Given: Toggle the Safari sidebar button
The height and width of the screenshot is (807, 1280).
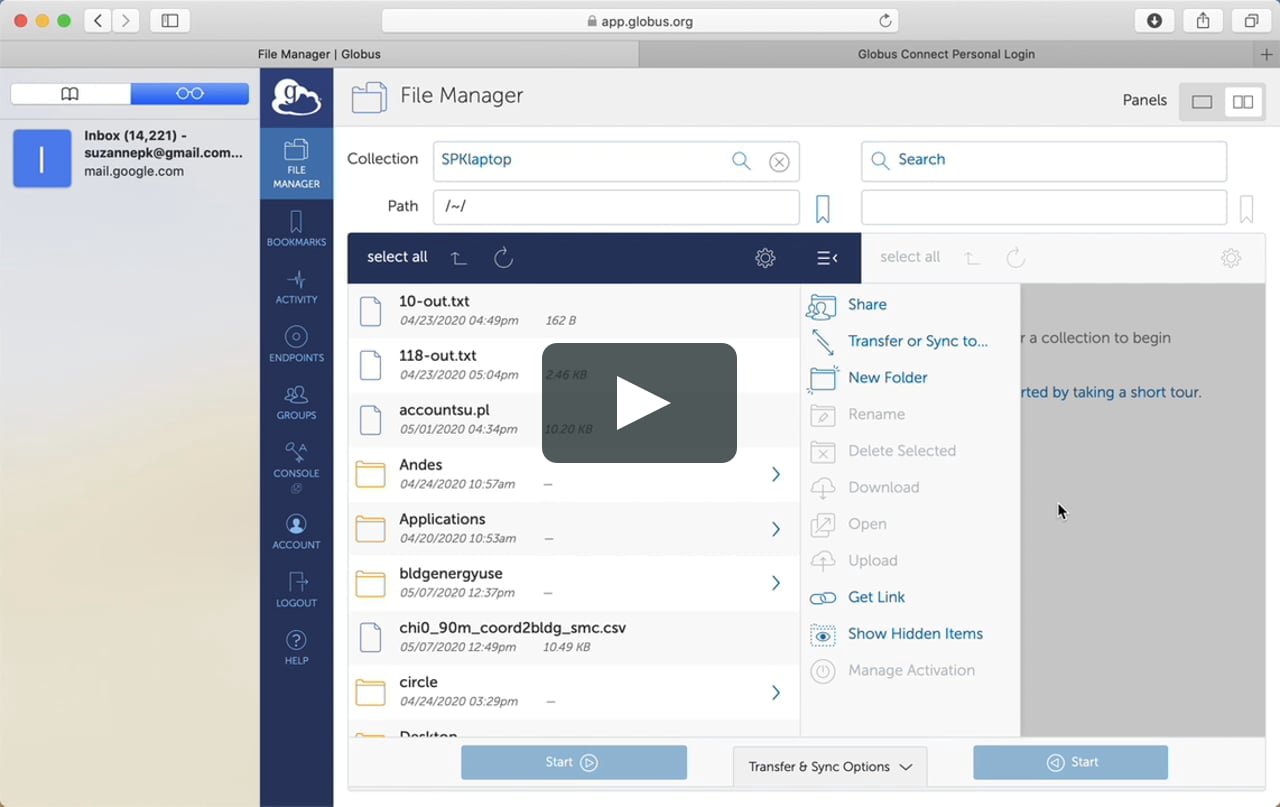Looking at the screenshot, I should pos(170,21).
